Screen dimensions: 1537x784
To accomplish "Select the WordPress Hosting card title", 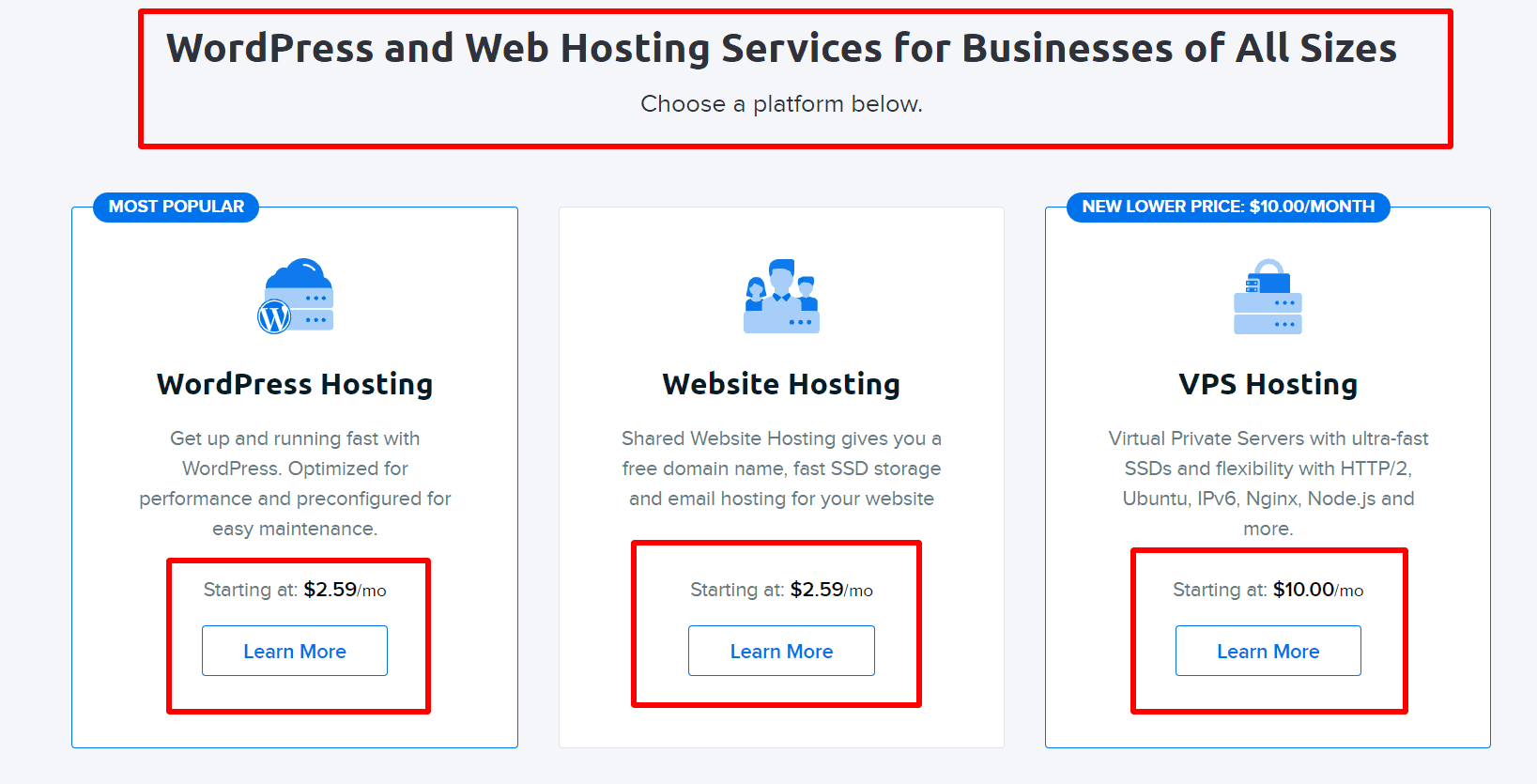I will point(295,384).
